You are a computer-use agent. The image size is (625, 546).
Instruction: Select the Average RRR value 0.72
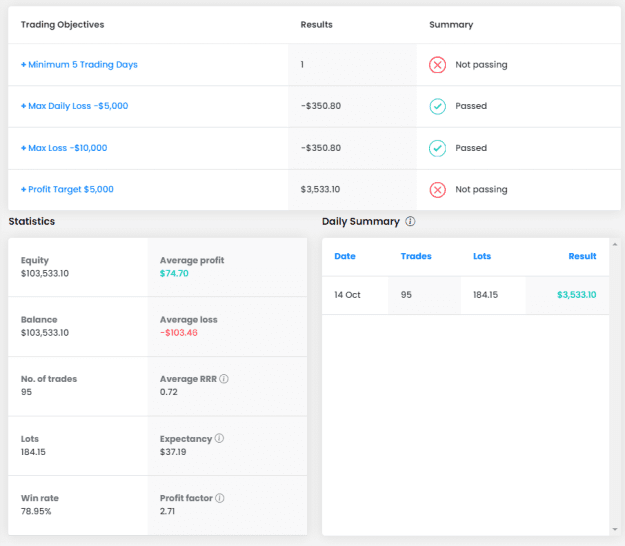[169, 392]
